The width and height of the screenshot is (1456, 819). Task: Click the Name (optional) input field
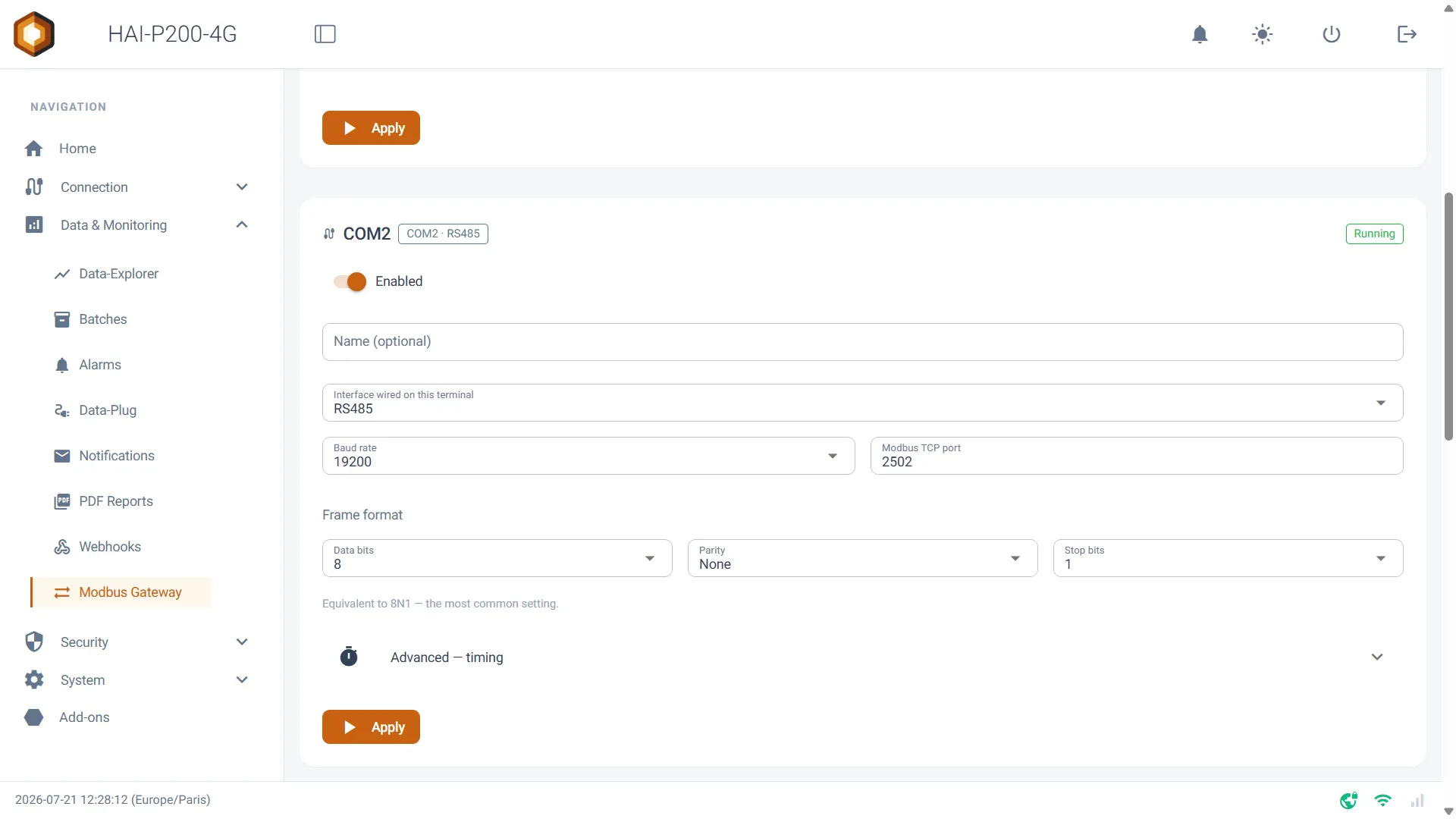(x=863, y=342)
